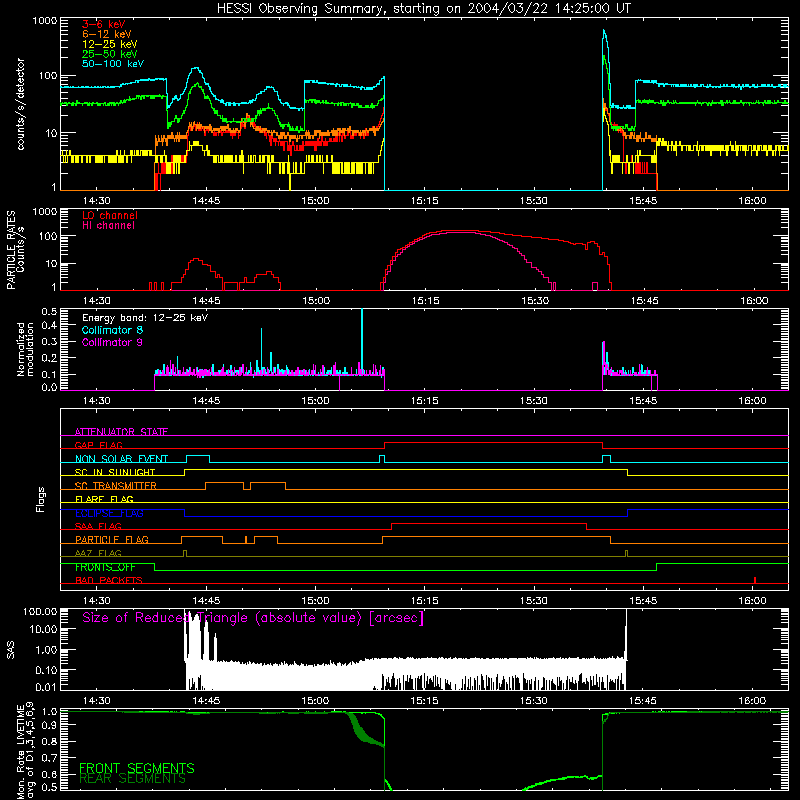Click the GAP FLAG label
The width and height of the screenshot is (800, 800).
(98, 445)
